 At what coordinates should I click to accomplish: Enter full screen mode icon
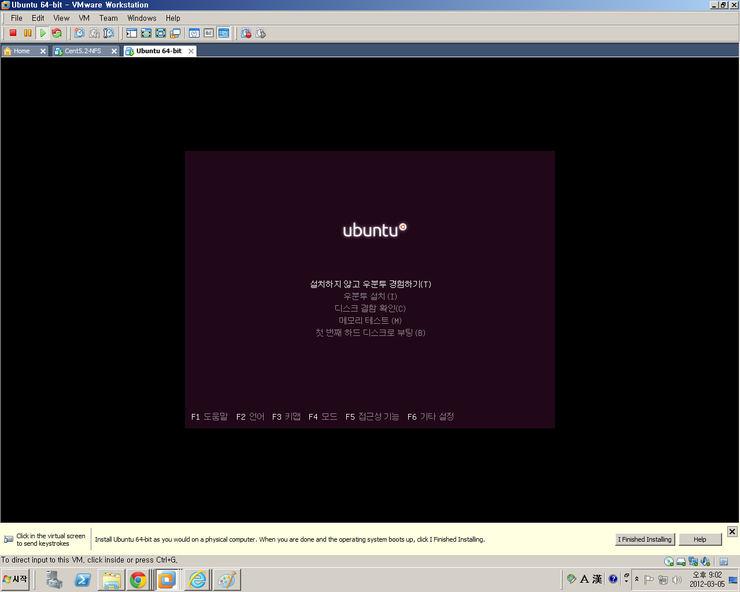[x=146, y=33]
